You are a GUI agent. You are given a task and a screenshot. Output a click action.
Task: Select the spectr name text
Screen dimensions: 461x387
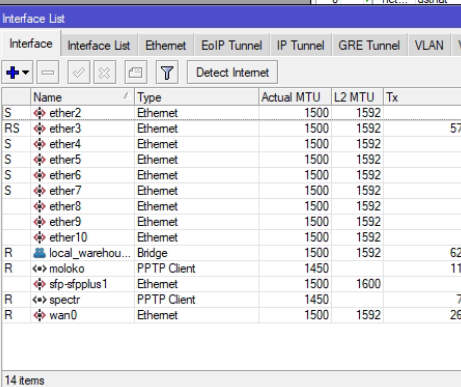point(65,300)
